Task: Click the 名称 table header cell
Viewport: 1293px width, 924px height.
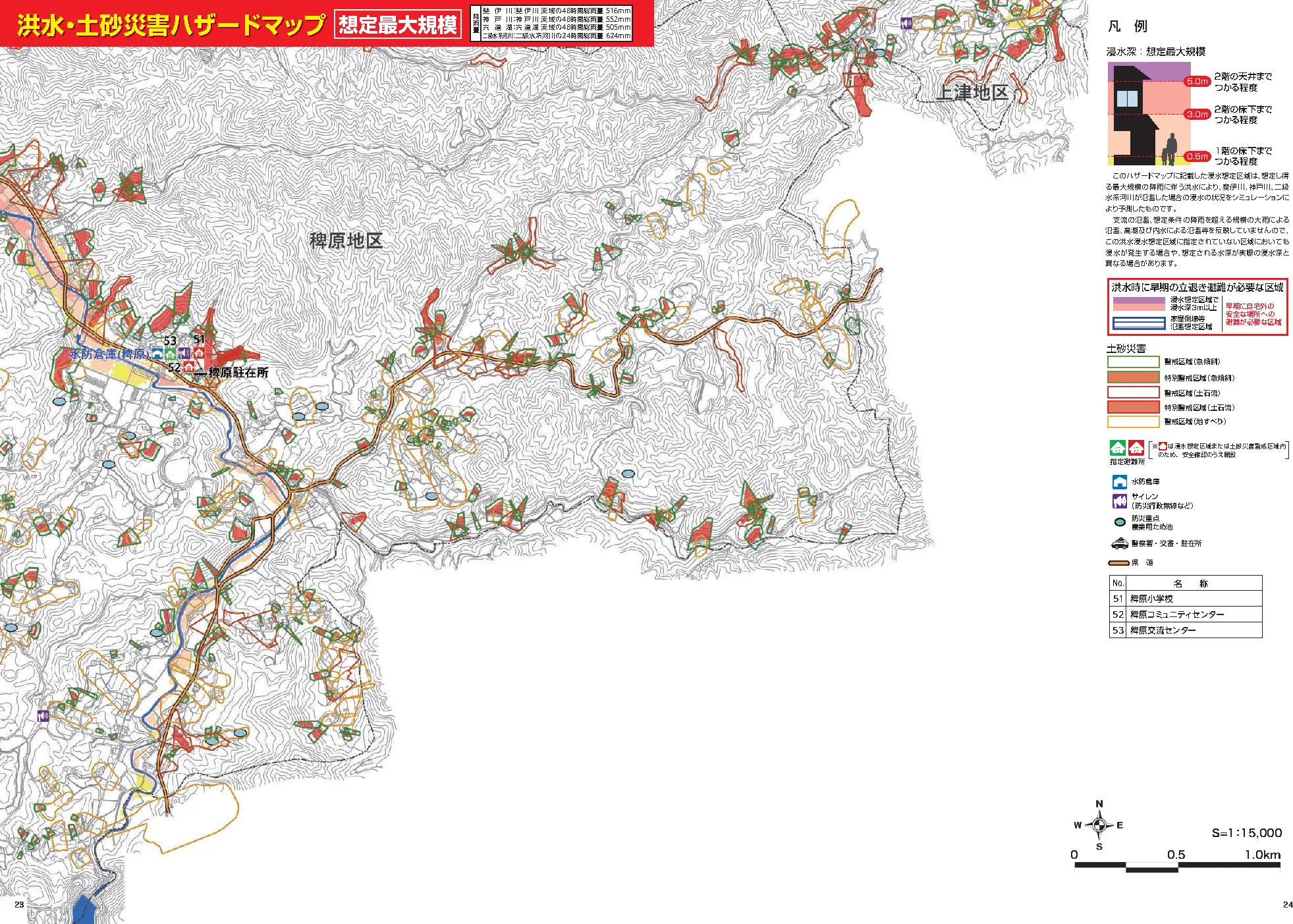Action: (1194, 584)
